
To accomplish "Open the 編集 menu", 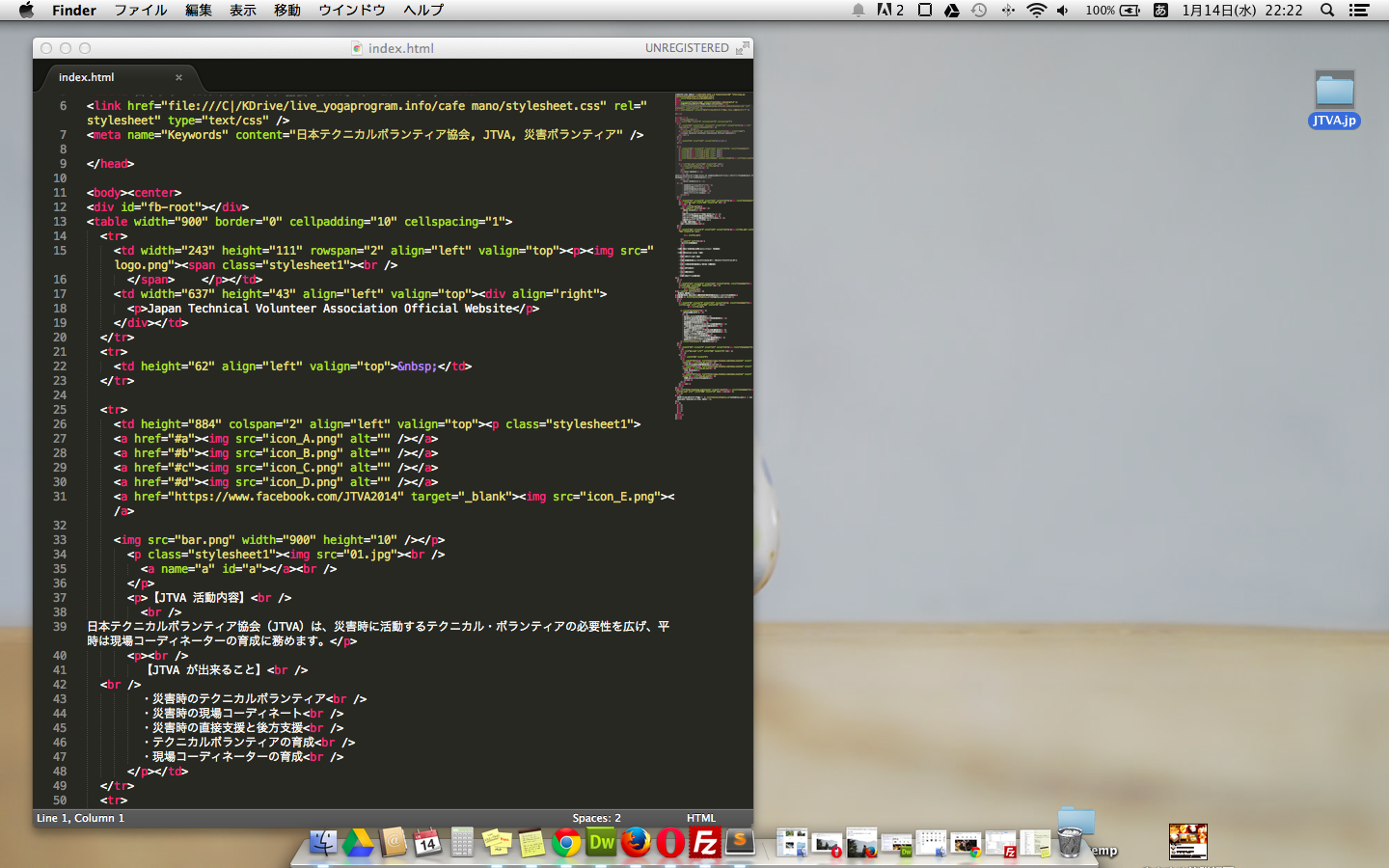I will (198, 10).
